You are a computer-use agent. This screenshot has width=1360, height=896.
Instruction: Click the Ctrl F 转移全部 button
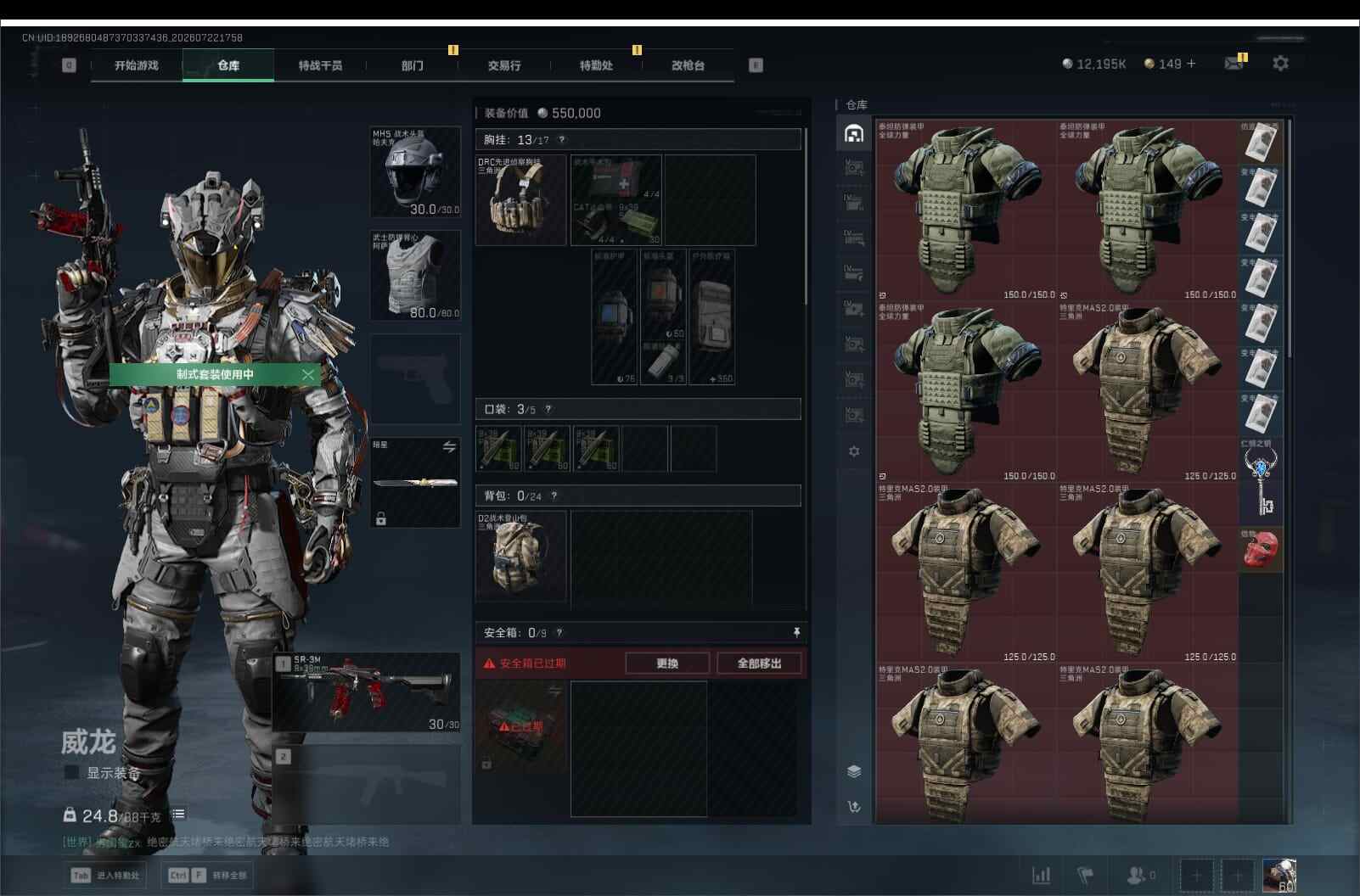click(x=209, y=876)
